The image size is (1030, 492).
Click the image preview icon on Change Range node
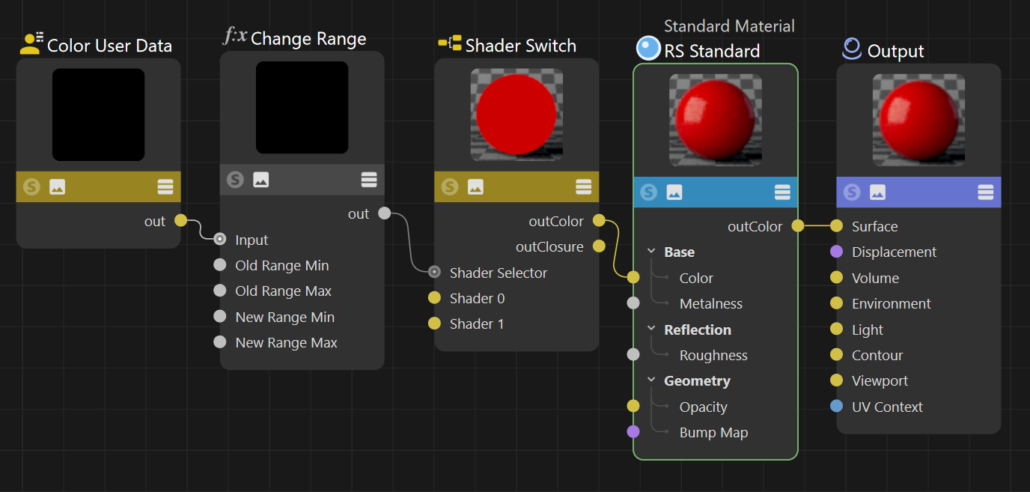coord(261,180)
